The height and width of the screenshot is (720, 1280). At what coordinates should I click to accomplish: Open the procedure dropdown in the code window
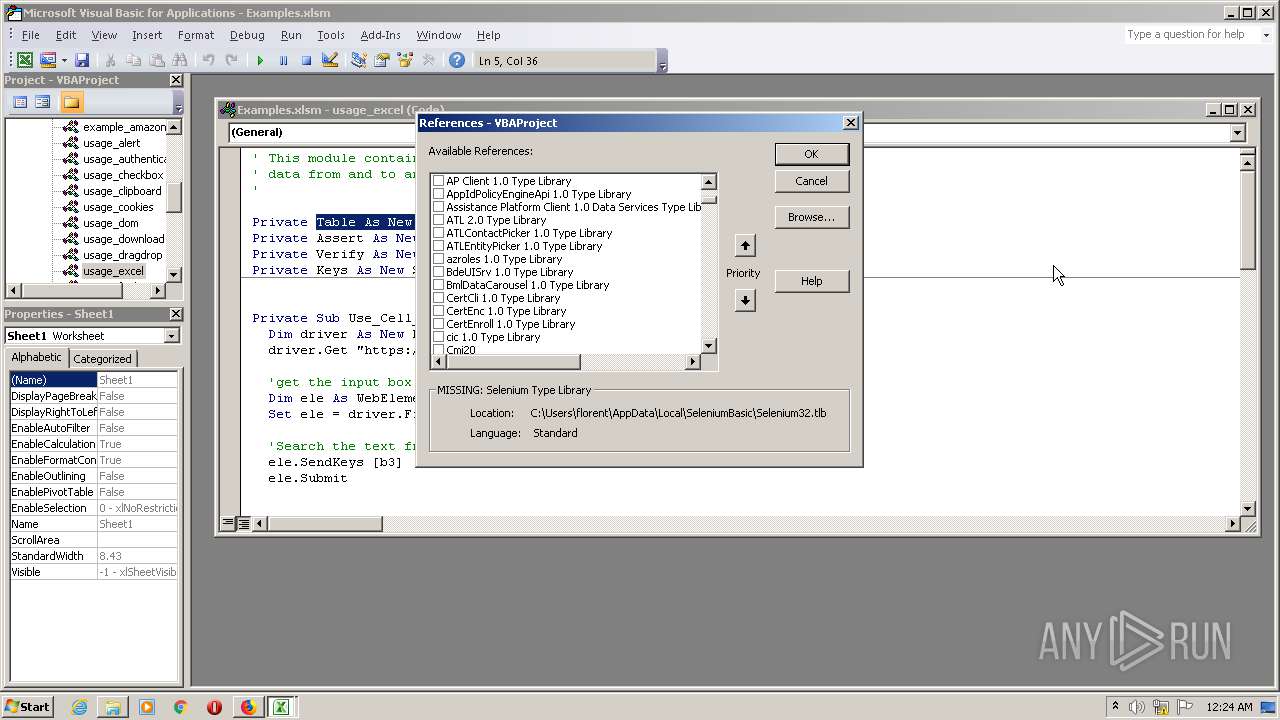pyautogui.click(x=1237, y=133)
